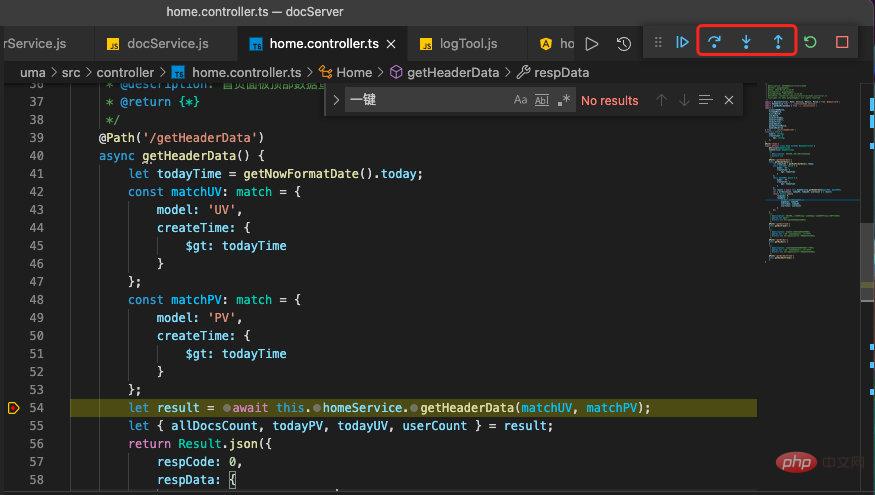Toggle Use Regular Expression in find widget
This screenshot has width=875, height=495.
click(564, 100)
